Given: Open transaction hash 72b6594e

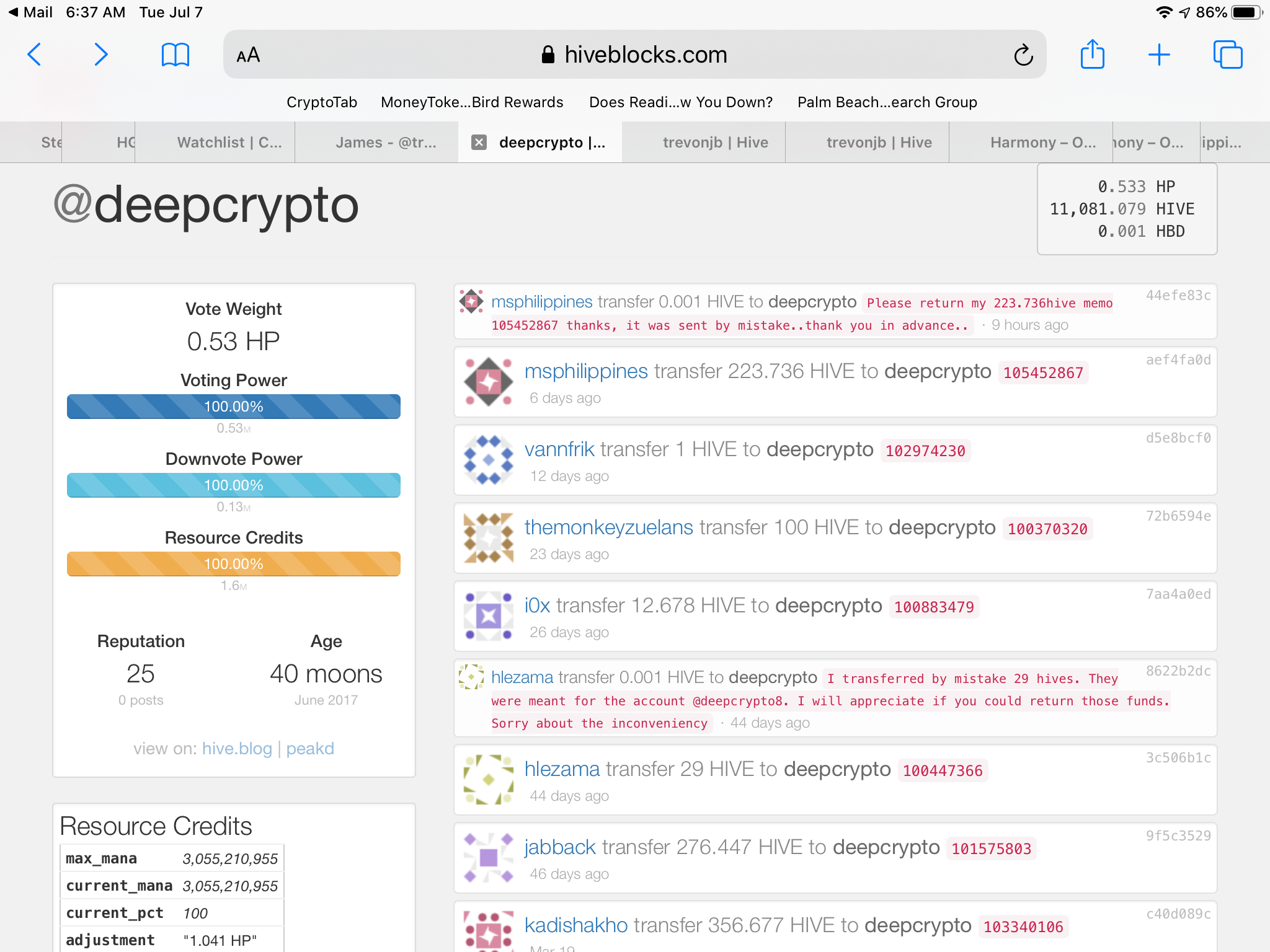Looking at the screenshot, I should (1178, 516).
